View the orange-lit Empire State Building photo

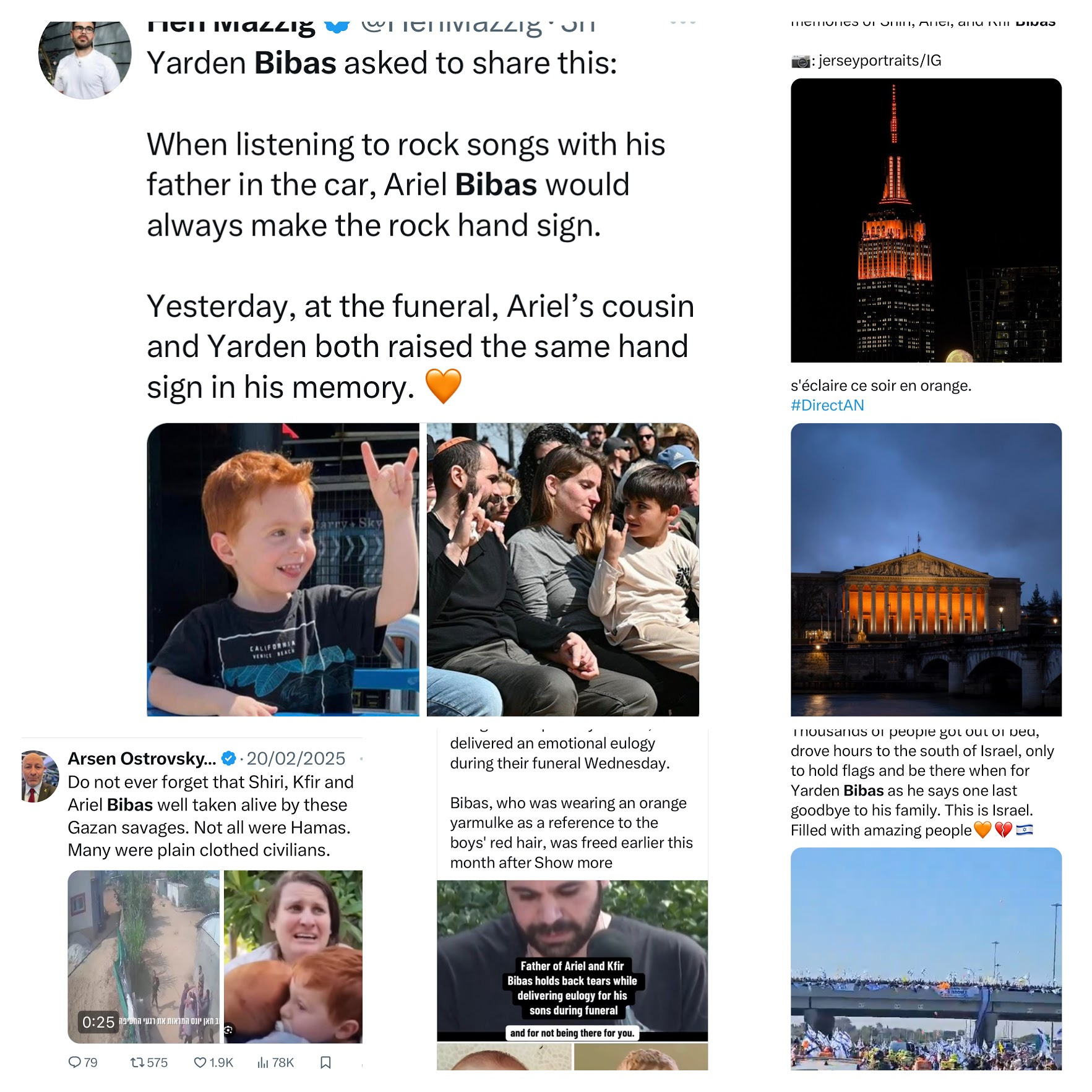tap(926, 220)
